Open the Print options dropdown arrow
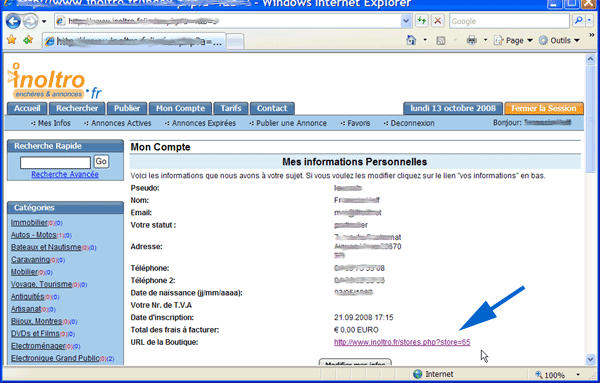This screenshot has width=600, height=383. 485,40
